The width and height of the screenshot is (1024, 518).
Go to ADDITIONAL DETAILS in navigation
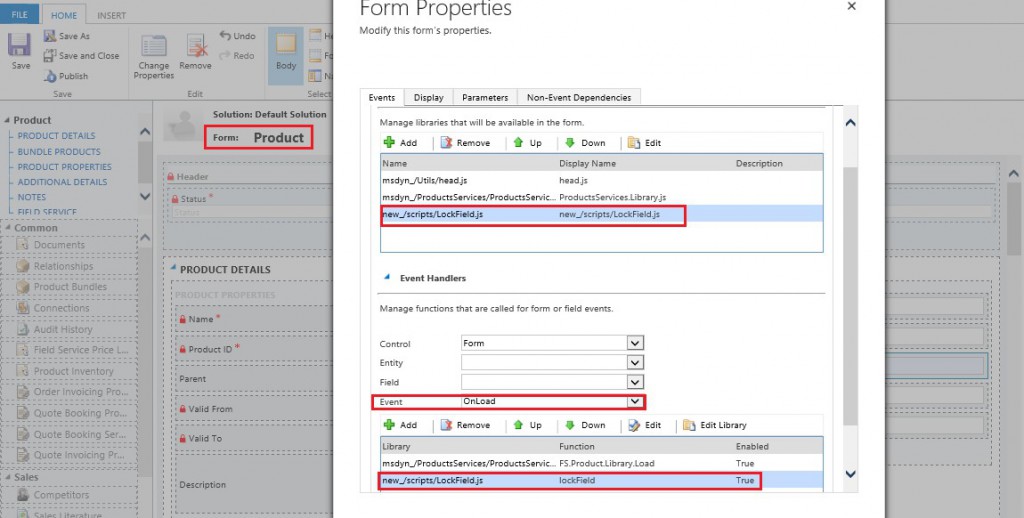click(62, 182)
